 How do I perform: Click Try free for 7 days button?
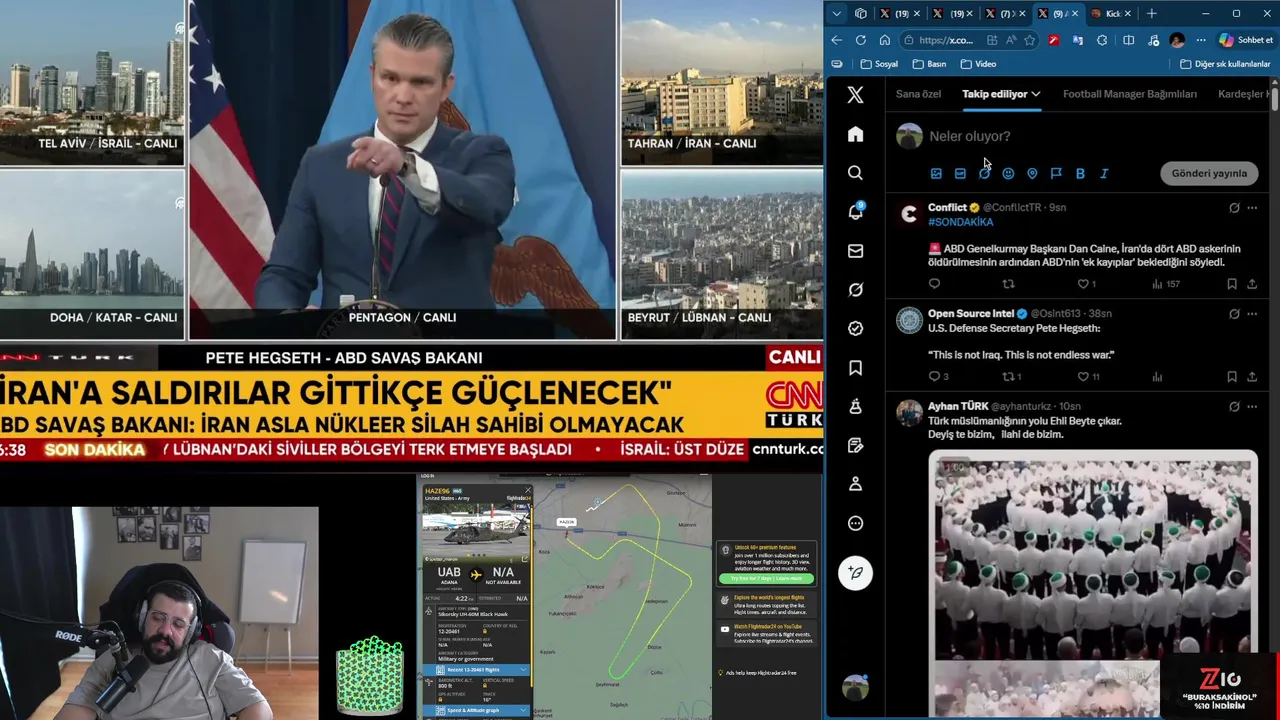[767, 578]
